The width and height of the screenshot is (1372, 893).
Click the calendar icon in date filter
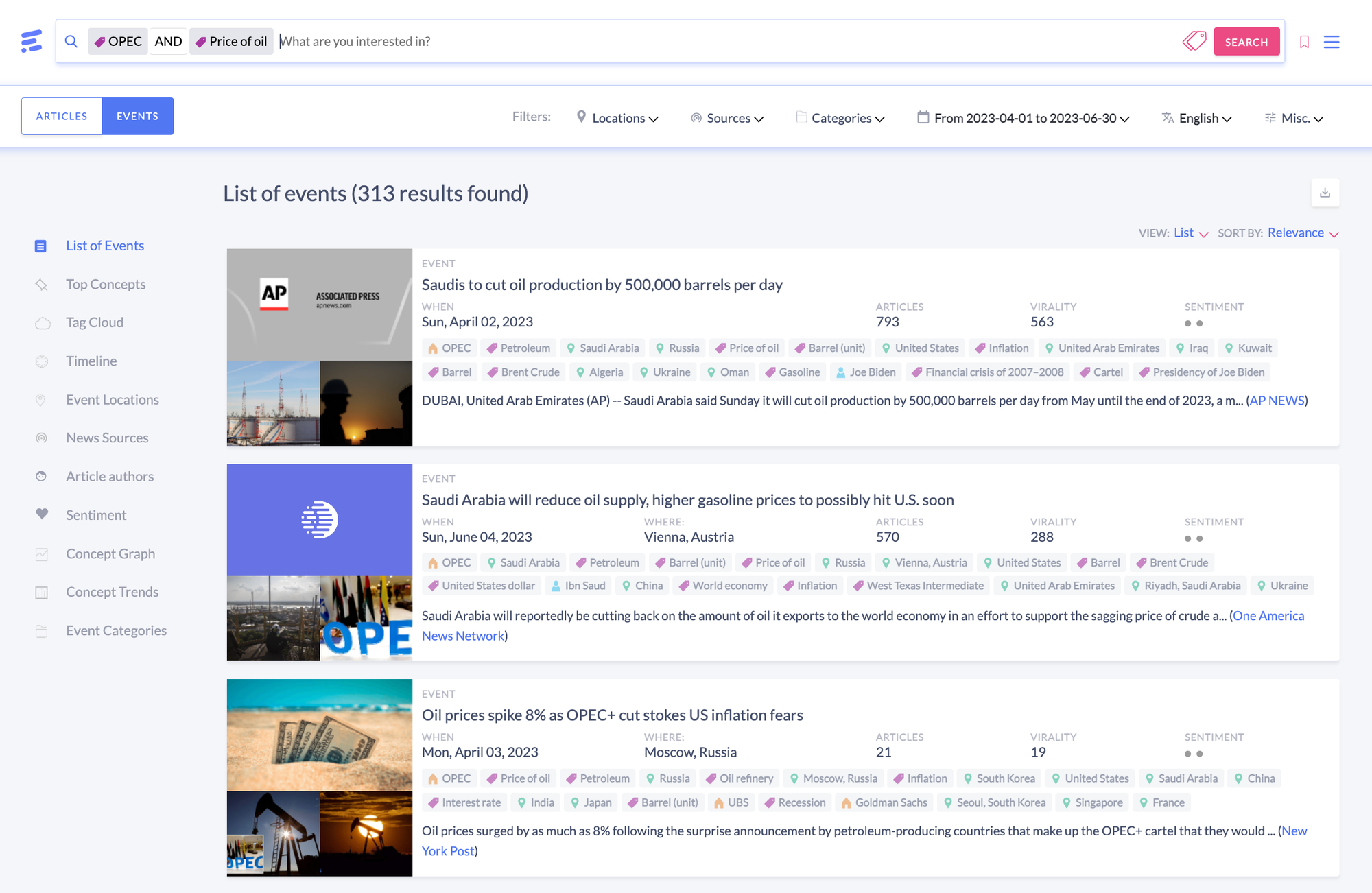pos(923,117)
